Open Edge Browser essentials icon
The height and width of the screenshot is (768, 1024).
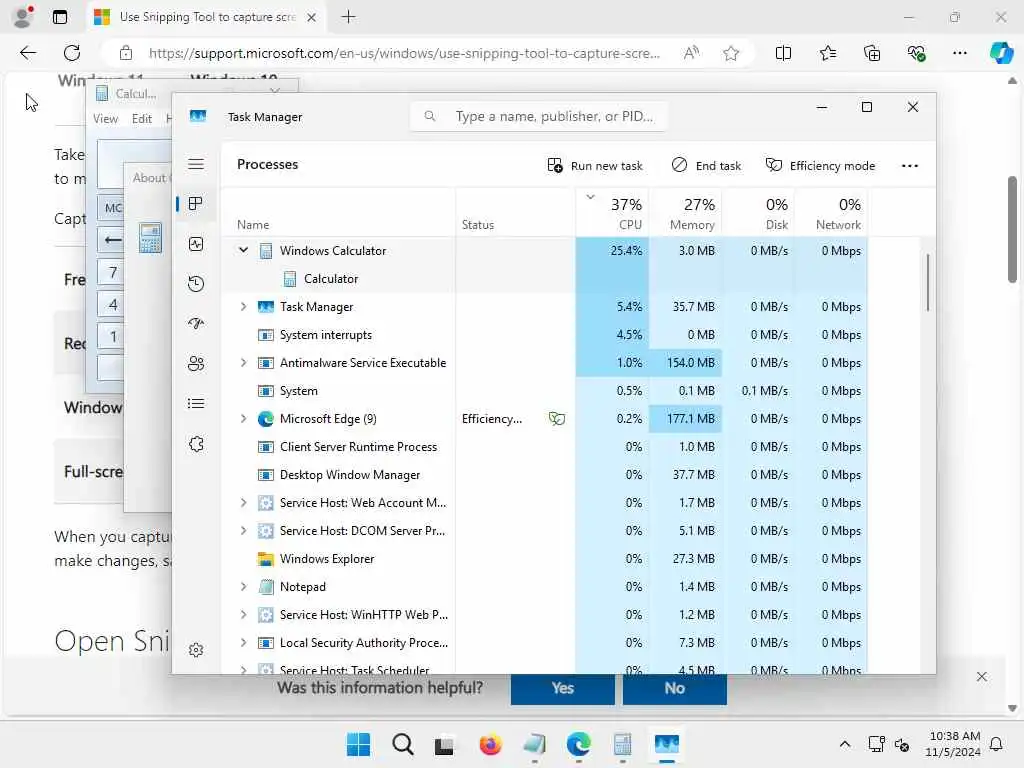[x=916, y=53]
